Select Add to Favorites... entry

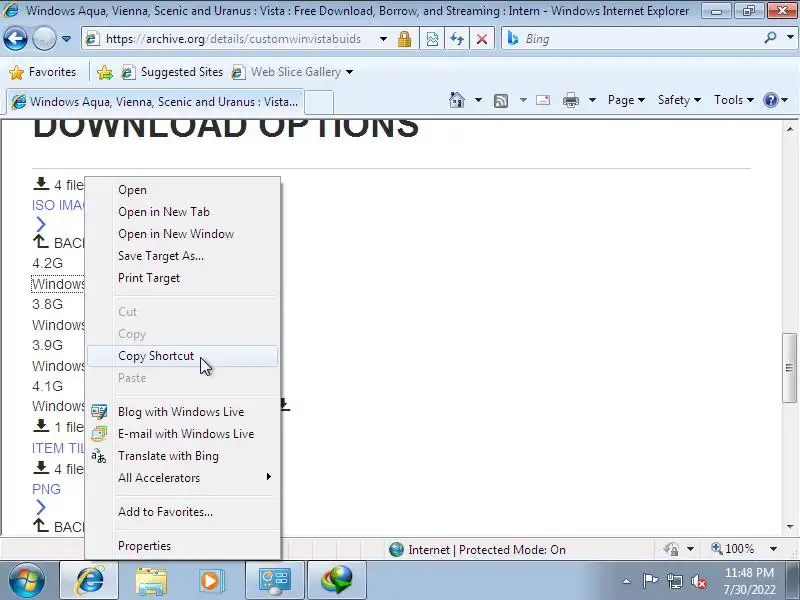click(x=183, y=512)
